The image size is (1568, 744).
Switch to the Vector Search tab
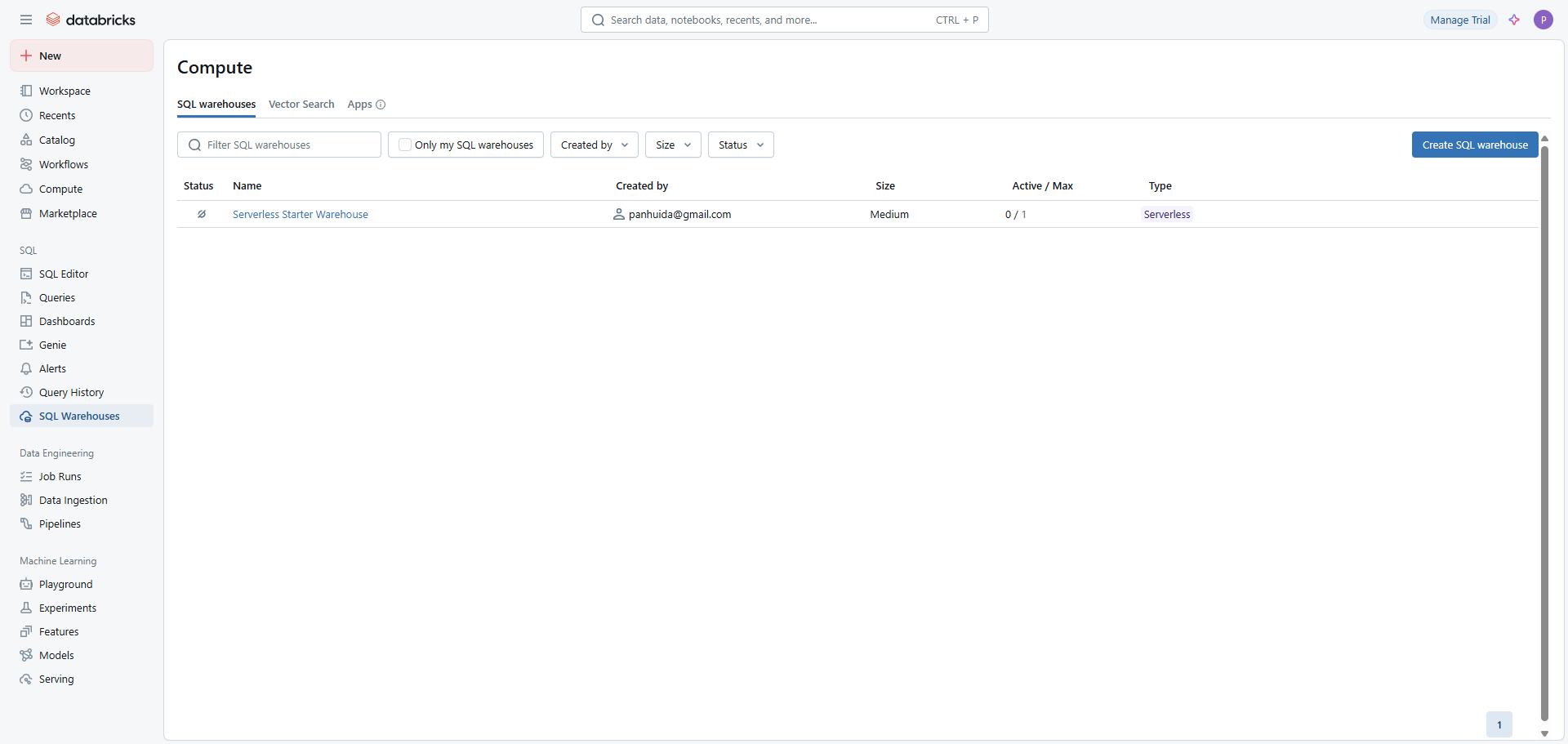click(x=301, y=105)
